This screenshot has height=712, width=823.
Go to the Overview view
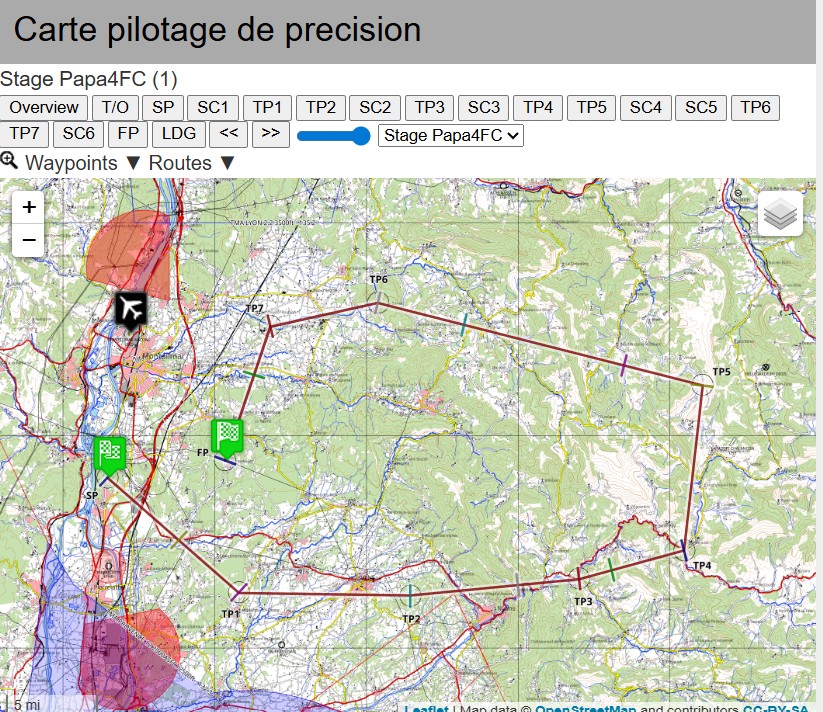pos(44,108)
